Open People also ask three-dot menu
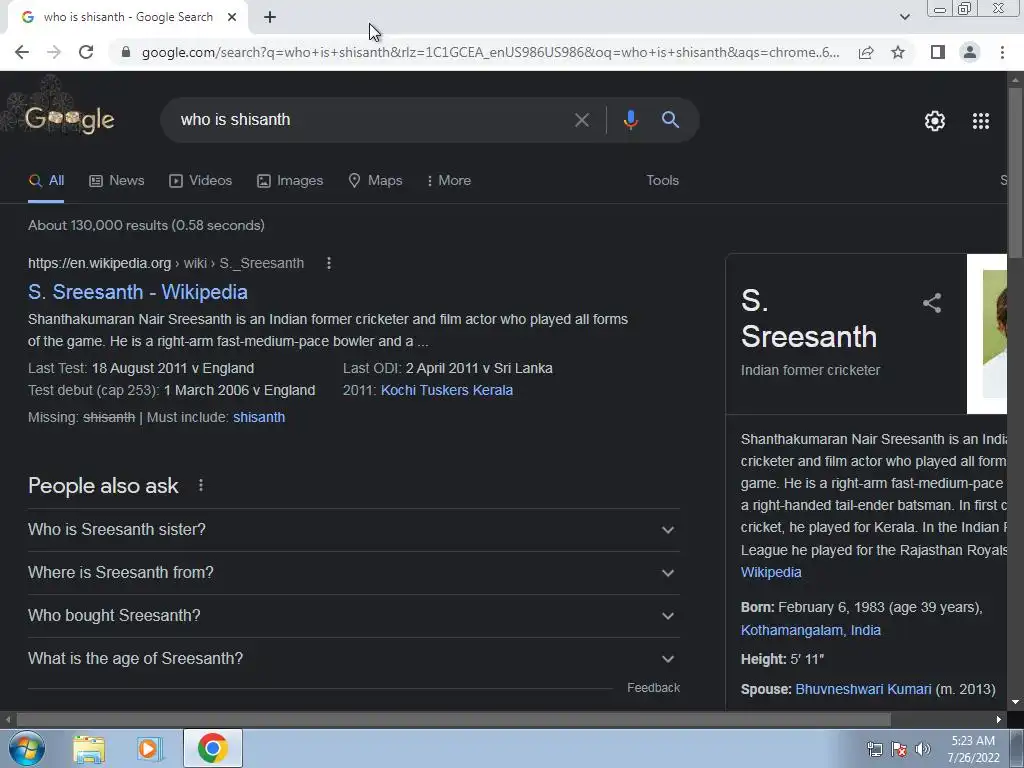 pos(200,485)
